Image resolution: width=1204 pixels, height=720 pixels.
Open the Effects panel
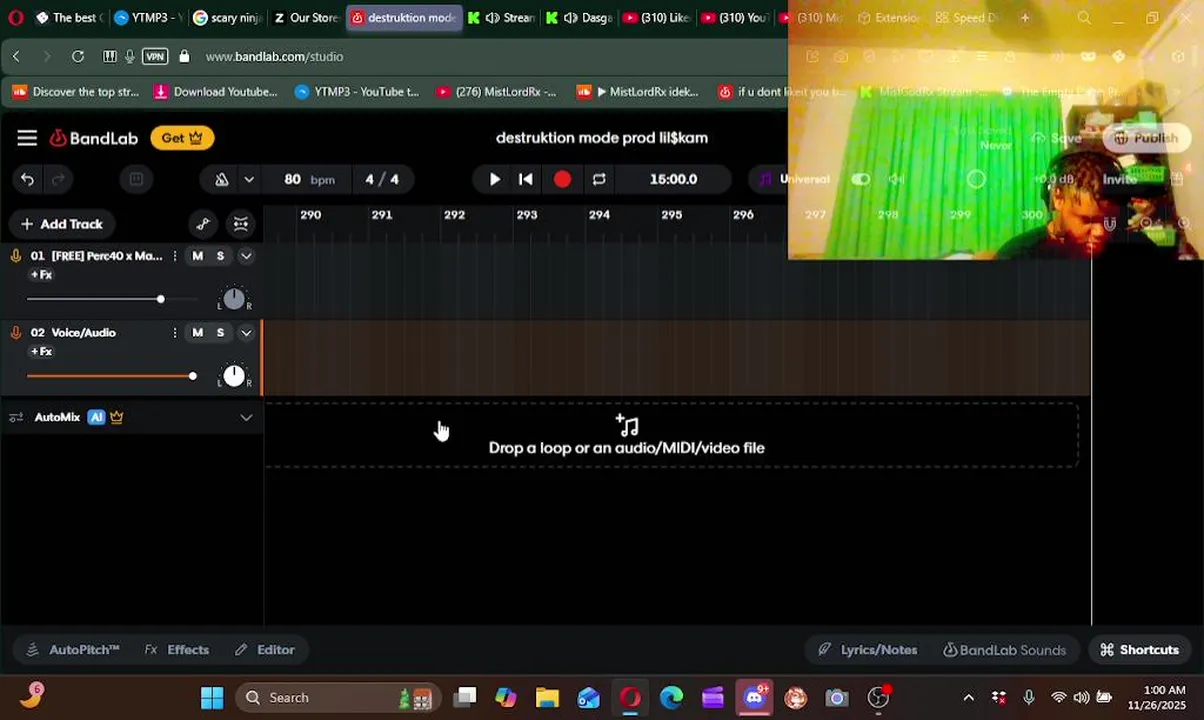[177, 650]
